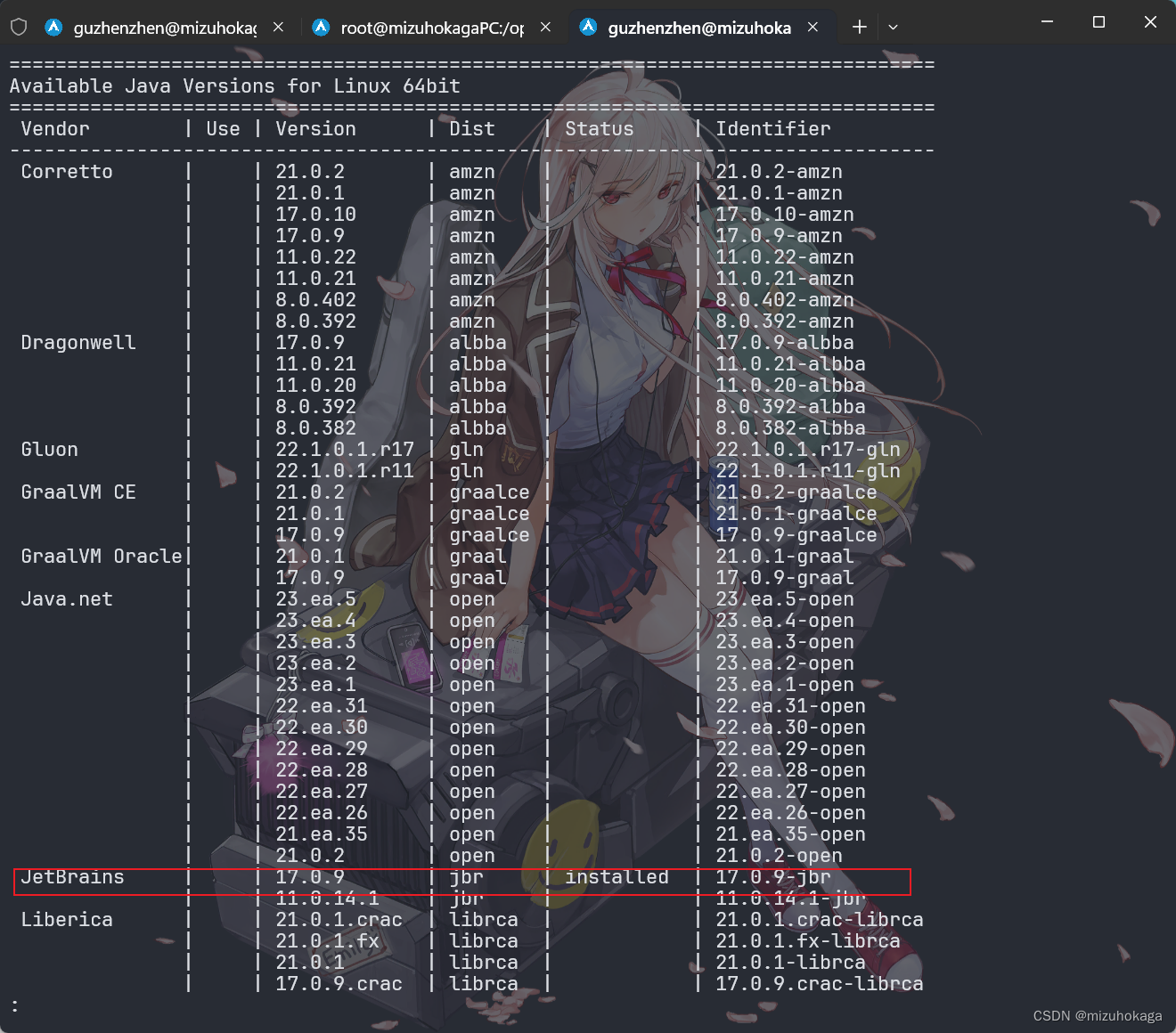Click identifier 8.0.382-albba

point(791,428)
